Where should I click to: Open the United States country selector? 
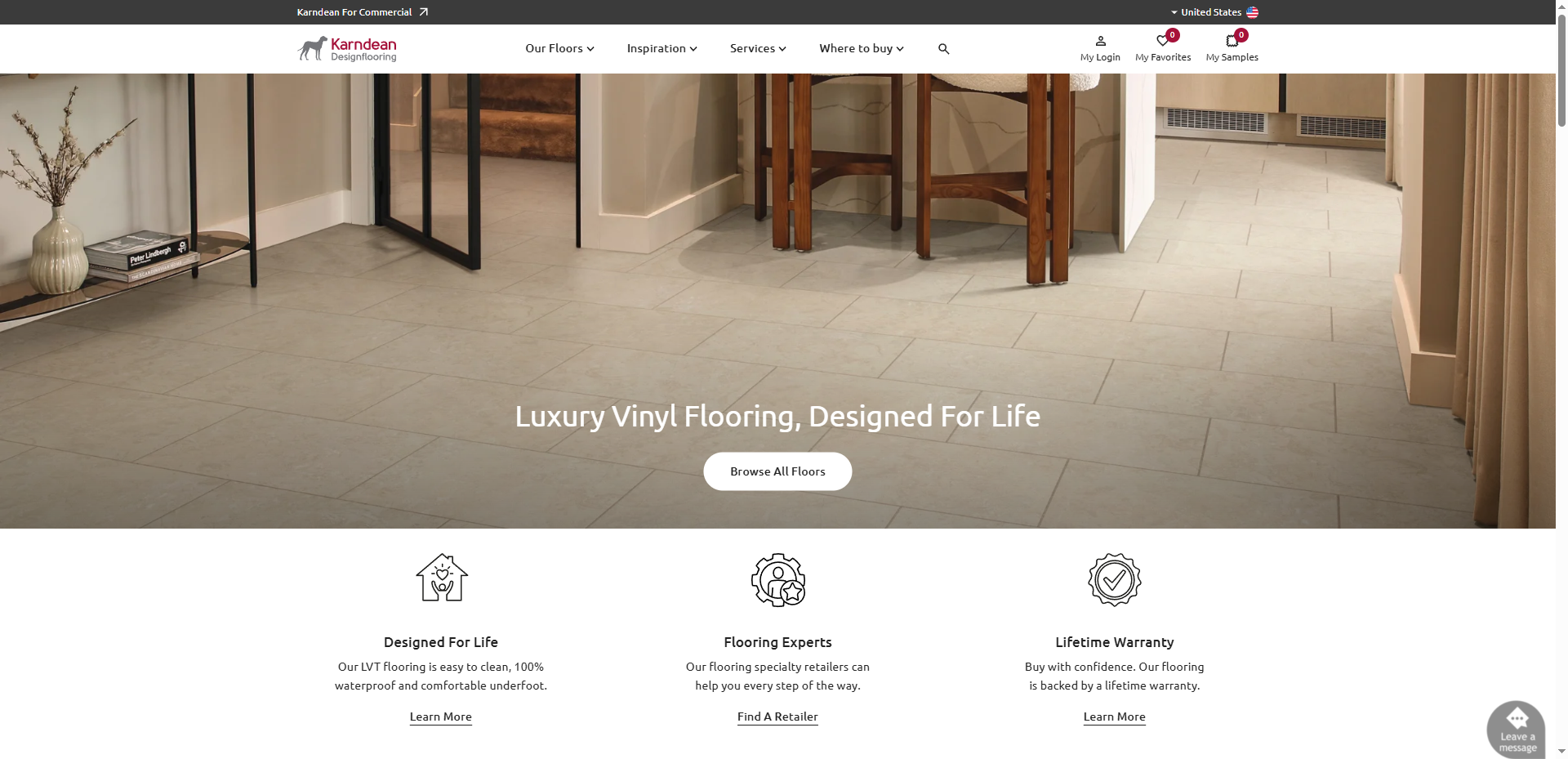point(1214,12)
